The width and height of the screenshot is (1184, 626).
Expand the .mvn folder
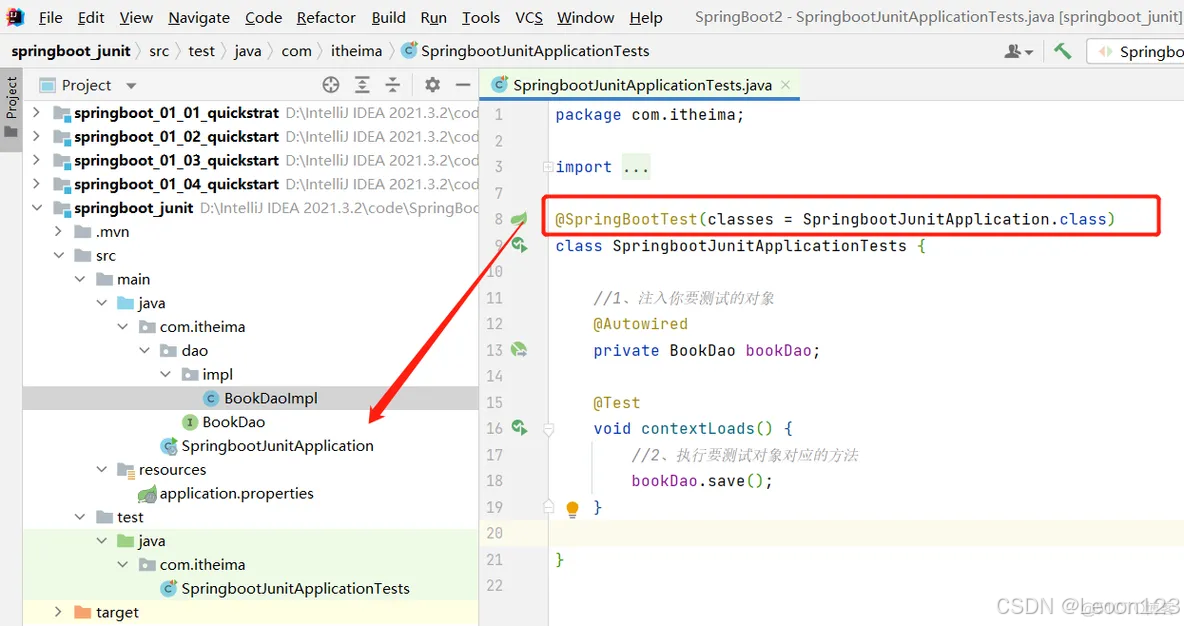[58, 231]
